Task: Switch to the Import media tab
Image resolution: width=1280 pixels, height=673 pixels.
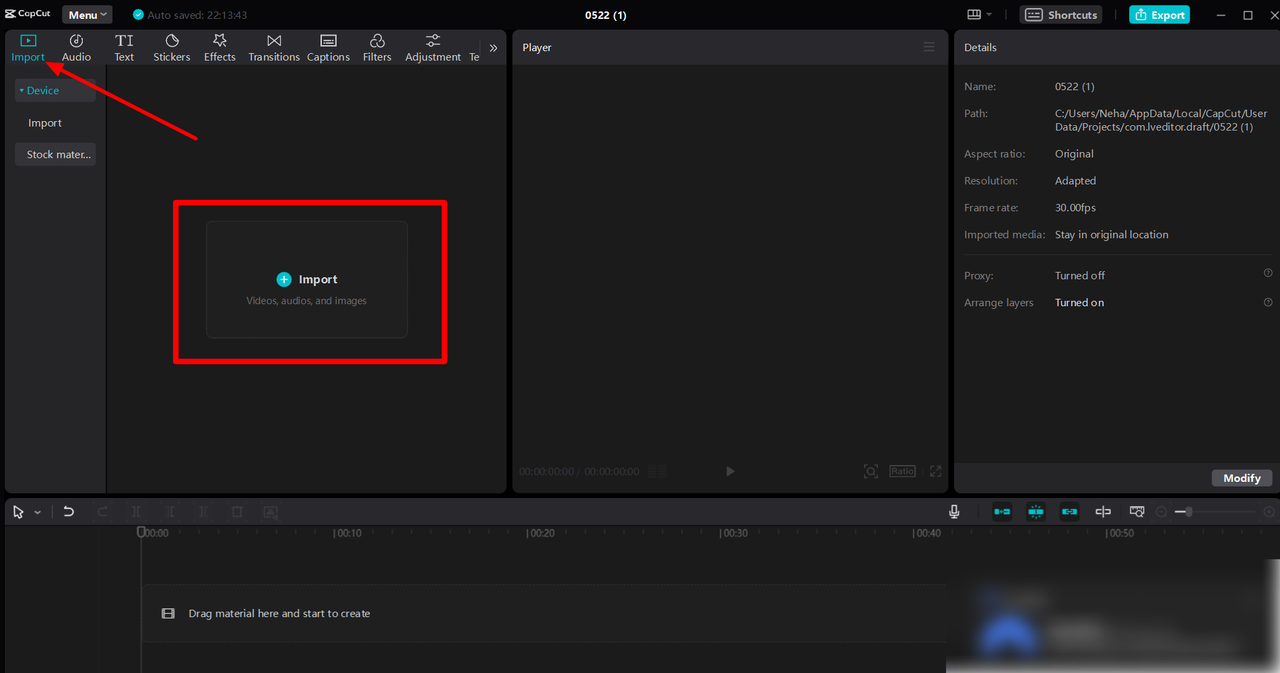Action: (28, 47)
